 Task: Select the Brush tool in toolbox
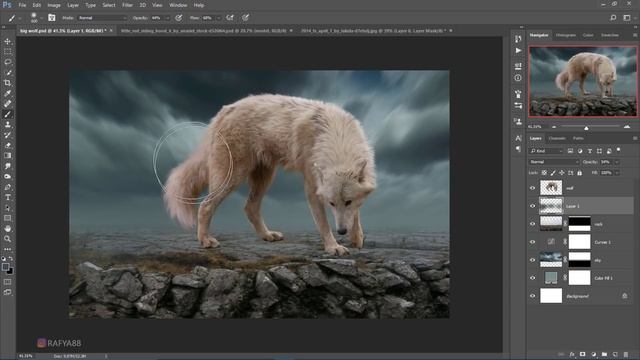[x=8, y=114]
